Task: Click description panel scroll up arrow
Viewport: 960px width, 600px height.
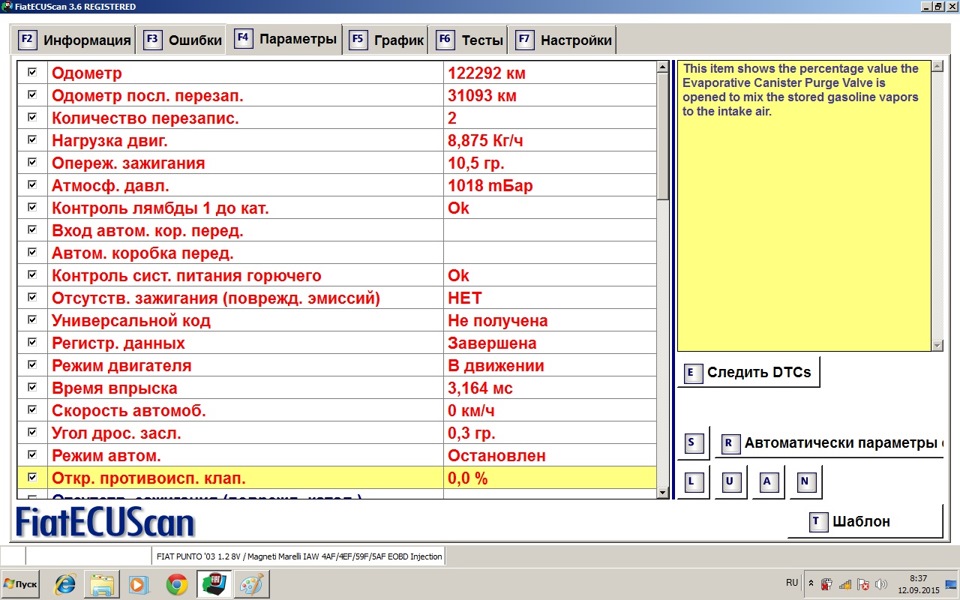Action: click(x=937, y=66)
